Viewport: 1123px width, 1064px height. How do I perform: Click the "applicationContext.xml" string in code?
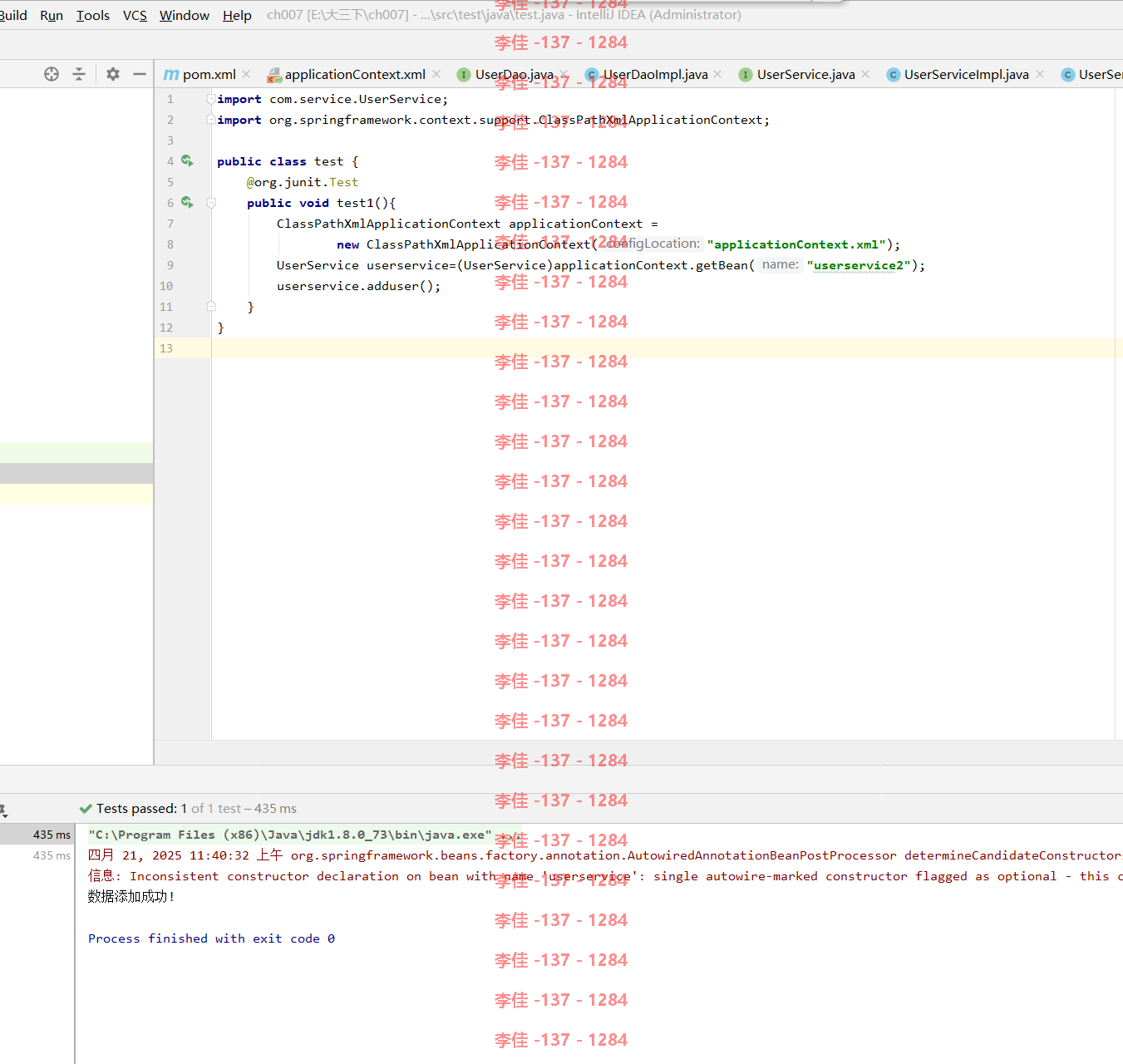pos(796,244)
